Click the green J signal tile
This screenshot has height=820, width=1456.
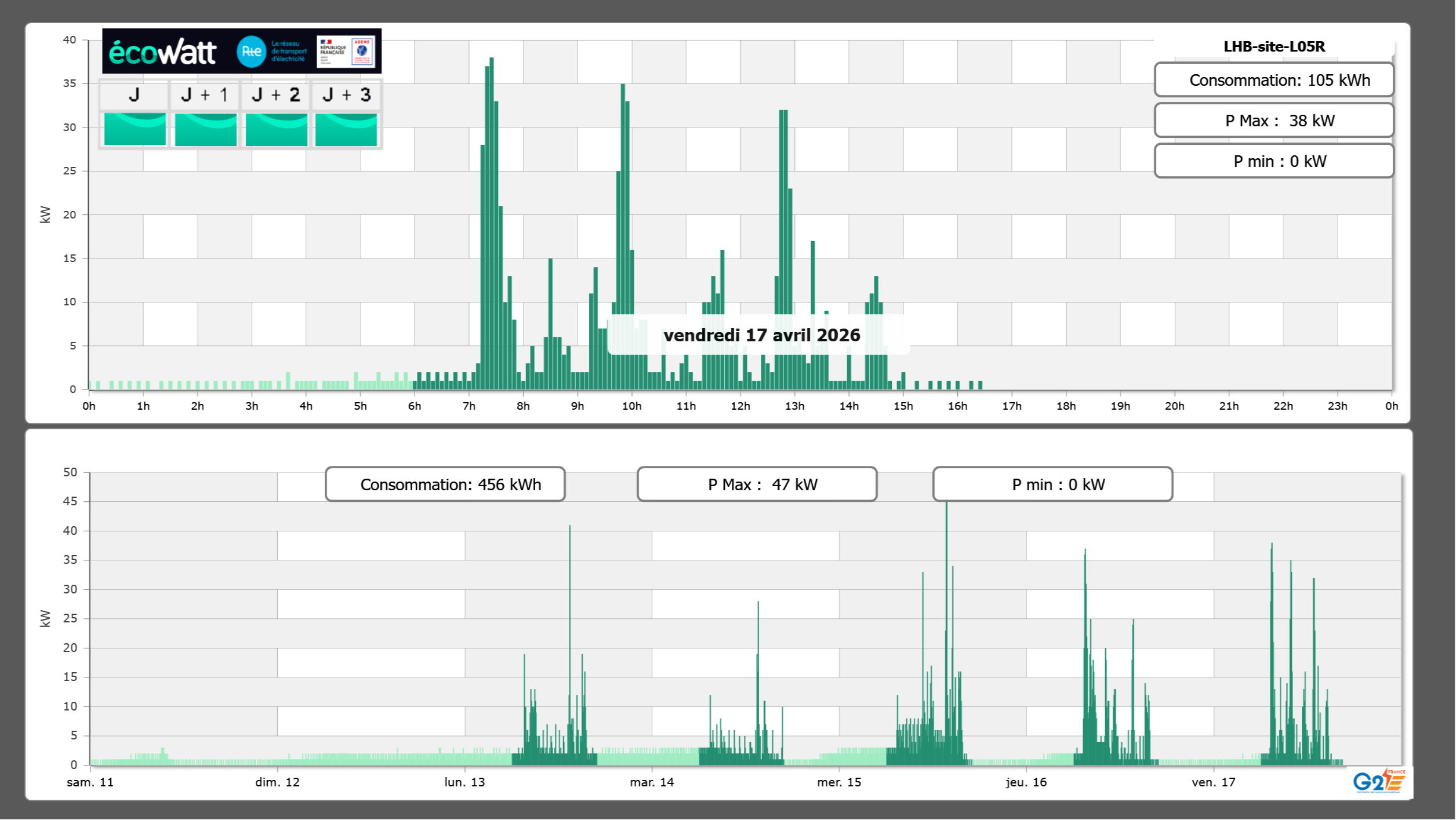point(135,129)
